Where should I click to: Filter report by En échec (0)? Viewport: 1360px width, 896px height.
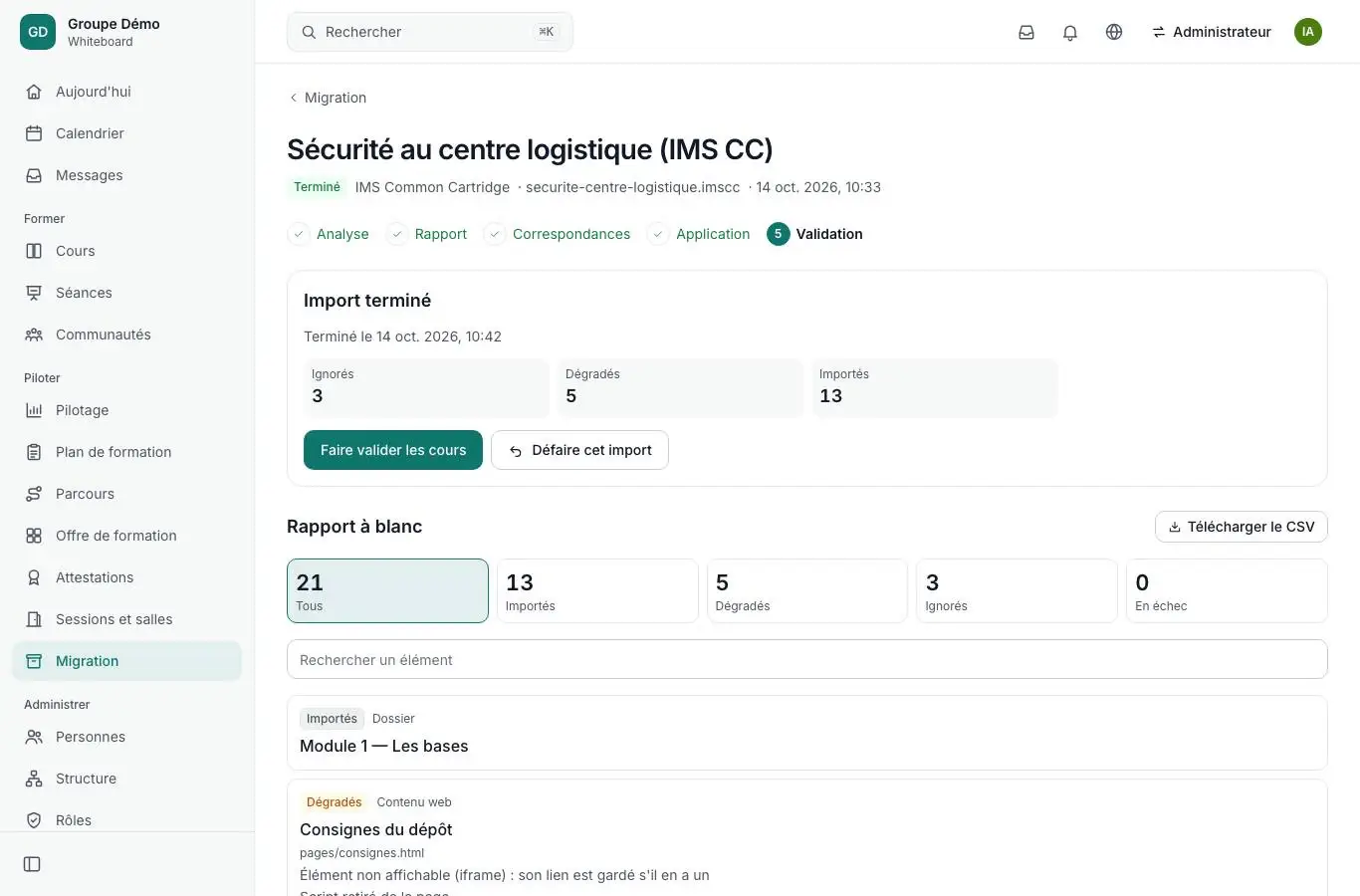click(x=1227, y=591)
